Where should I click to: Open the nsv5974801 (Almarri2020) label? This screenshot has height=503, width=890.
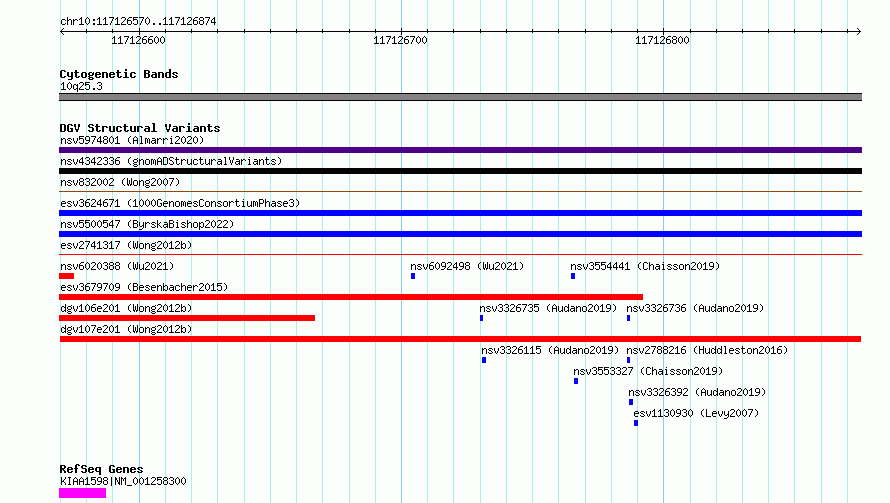(x=132, y=140)
